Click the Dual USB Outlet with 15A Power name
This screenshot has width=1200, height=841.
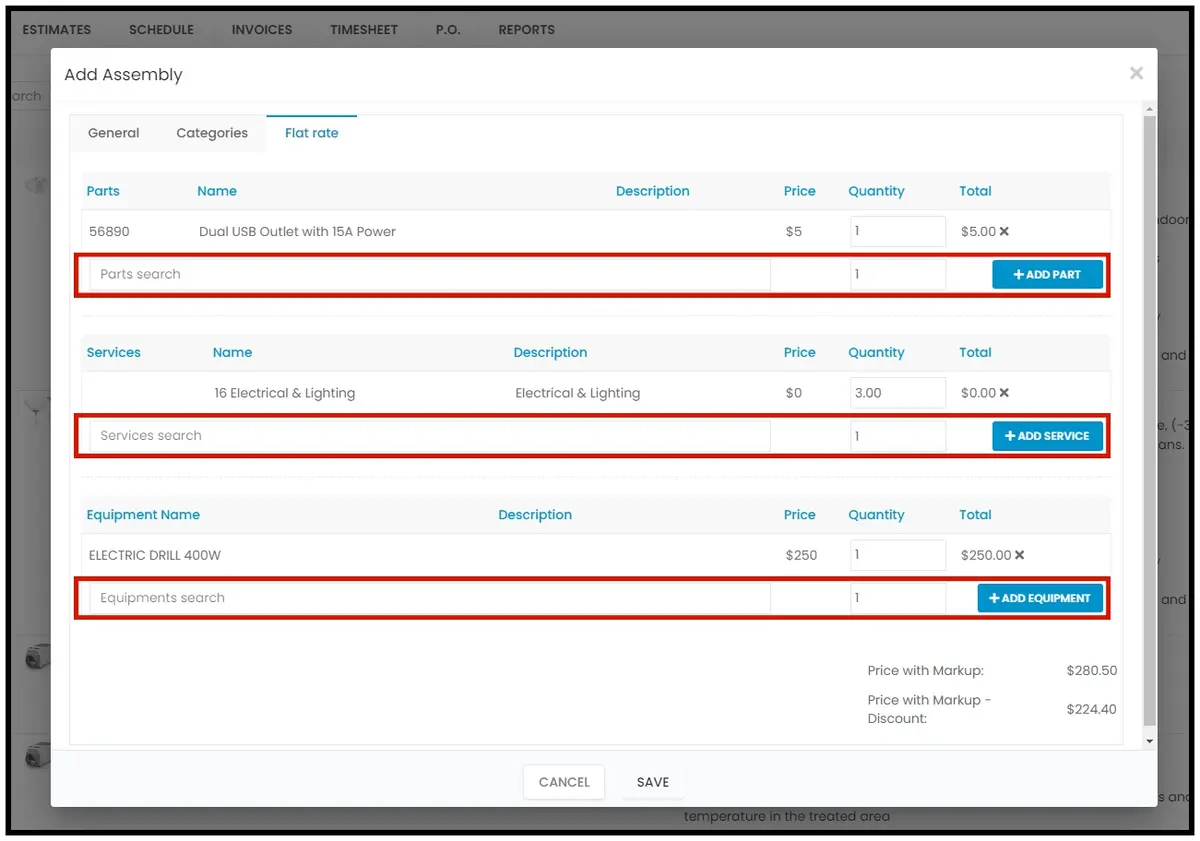pyautogui.click(x=298, y=232)
